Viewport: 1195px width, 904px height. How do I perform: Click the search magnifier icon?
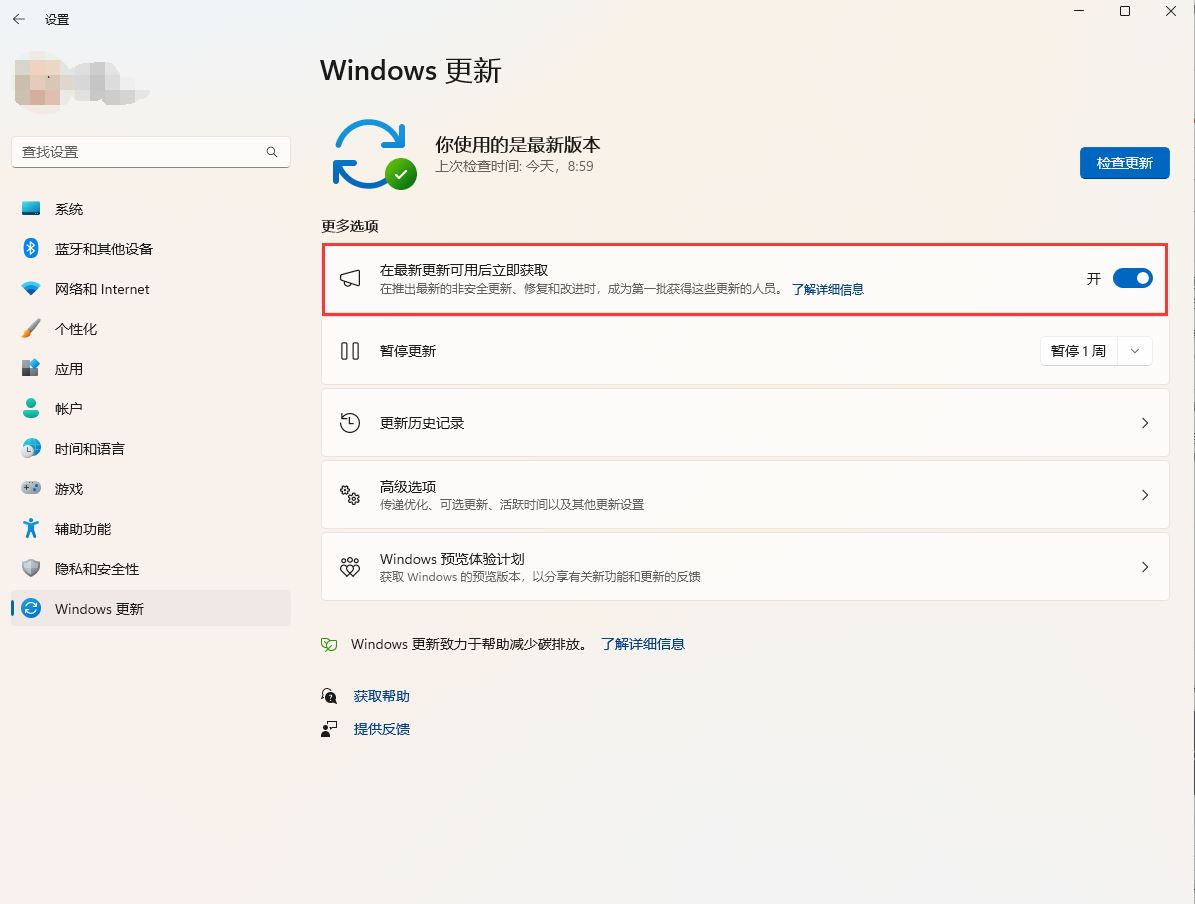coord(272,152)
